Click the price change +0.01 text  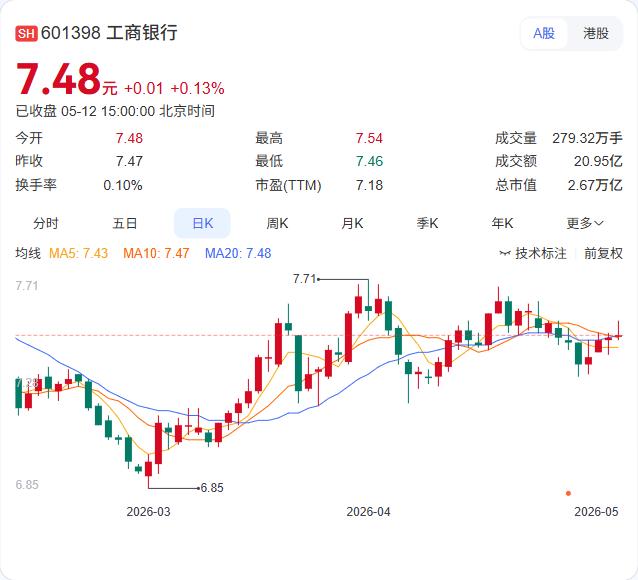click(x=144, y=88)
